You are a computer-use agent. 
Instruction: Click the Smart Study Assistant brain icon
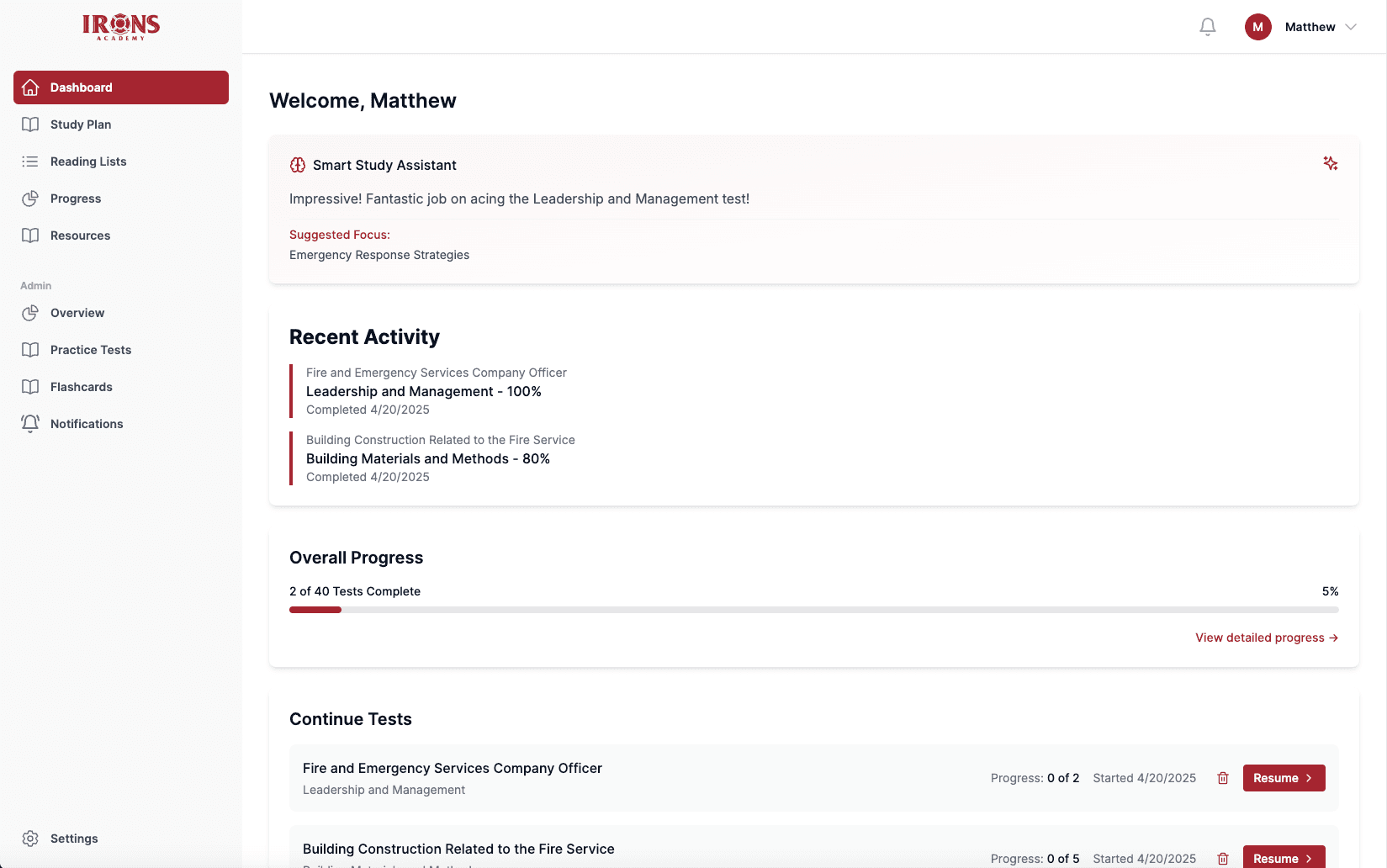point(298,165)
